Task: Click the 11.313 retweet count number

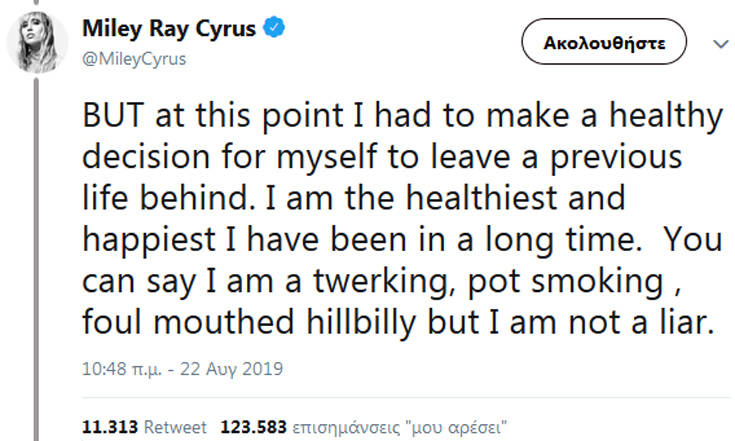Action: tap(110, 427)
